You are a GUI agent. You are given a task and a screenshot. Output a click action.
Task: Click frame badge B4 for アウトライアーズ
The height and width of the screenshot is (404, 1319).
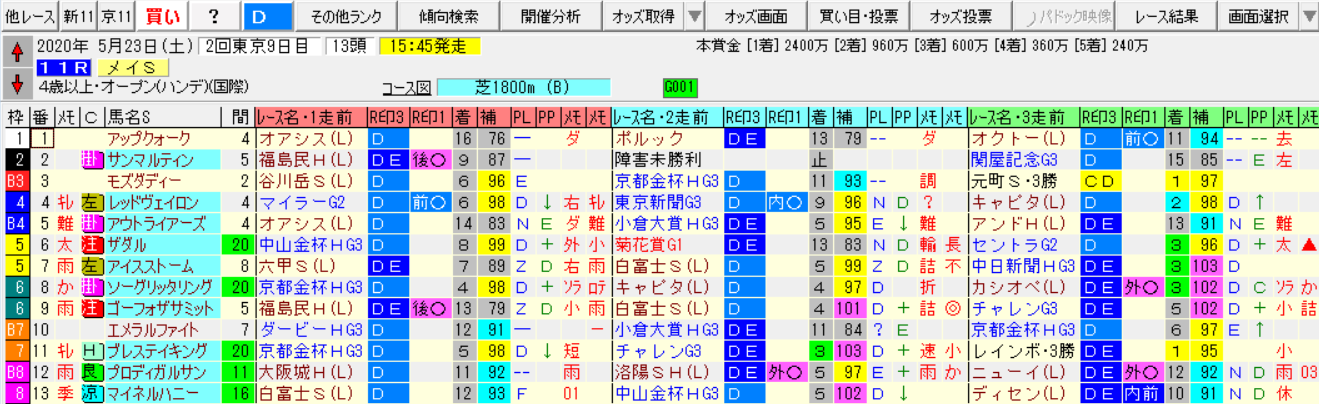pos(16,224)
